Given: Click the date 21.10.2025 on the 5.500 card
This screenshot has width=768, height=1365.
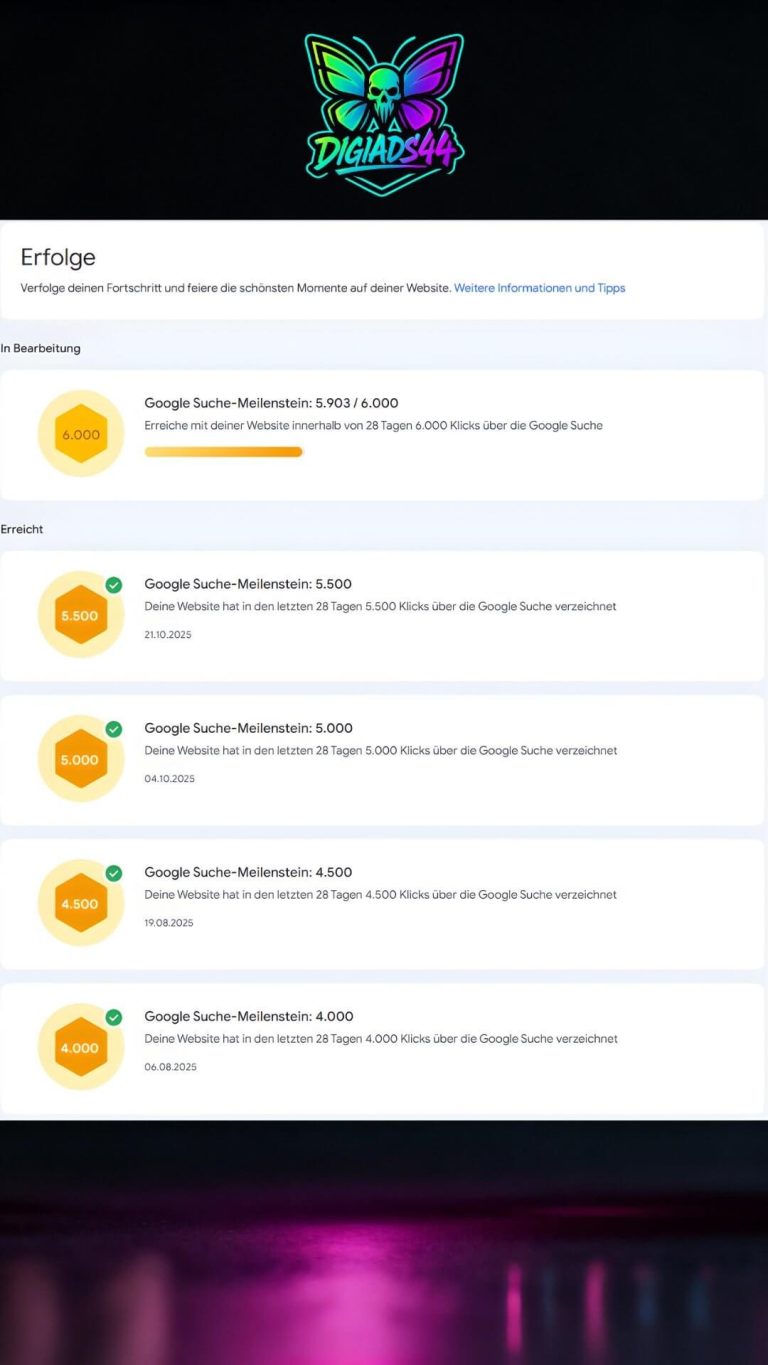Looking at the screenshot, I should 168,634.
